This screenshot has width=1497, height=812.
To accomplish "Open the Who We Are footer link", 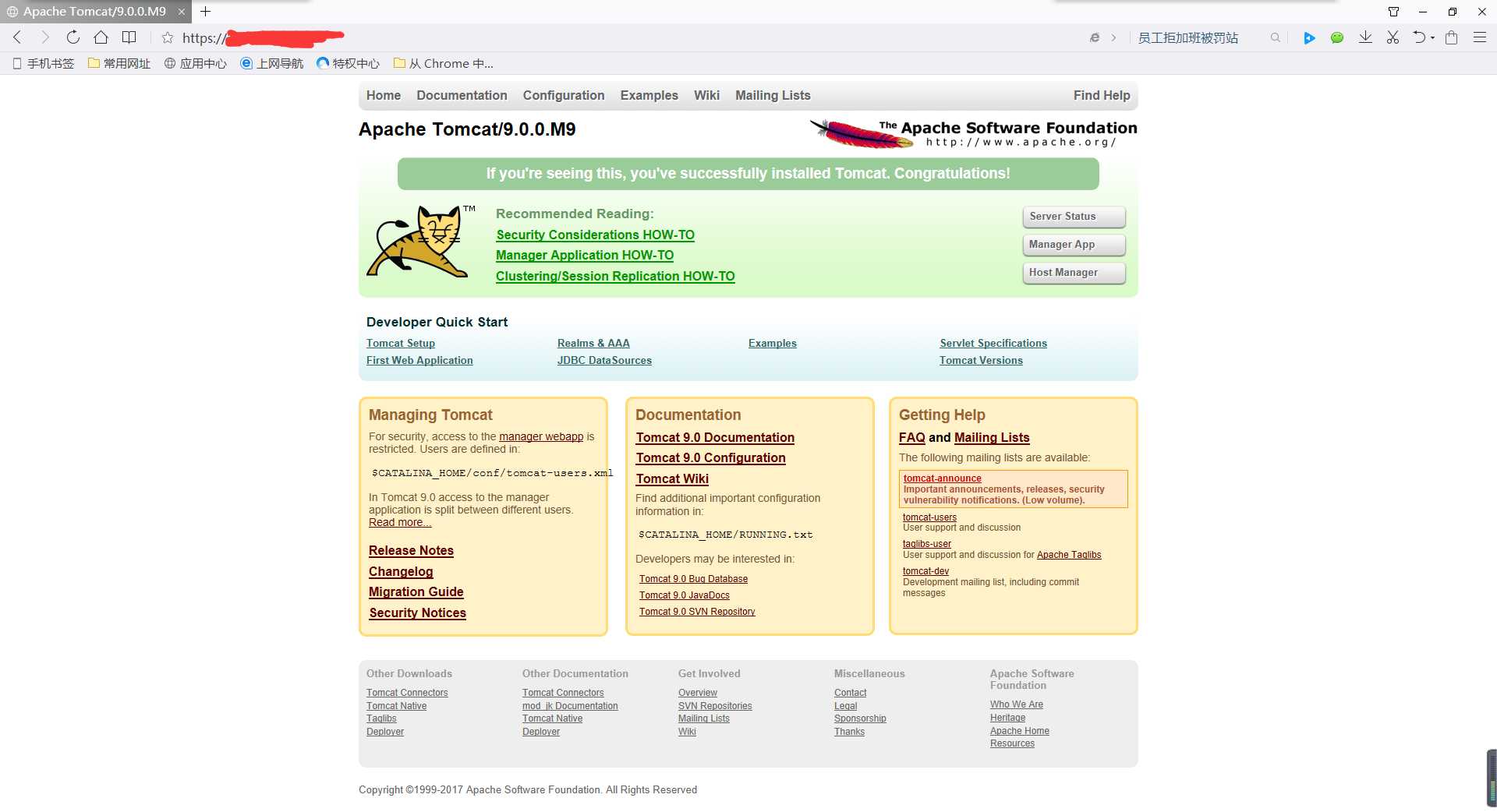I will tap(1017, 704).
